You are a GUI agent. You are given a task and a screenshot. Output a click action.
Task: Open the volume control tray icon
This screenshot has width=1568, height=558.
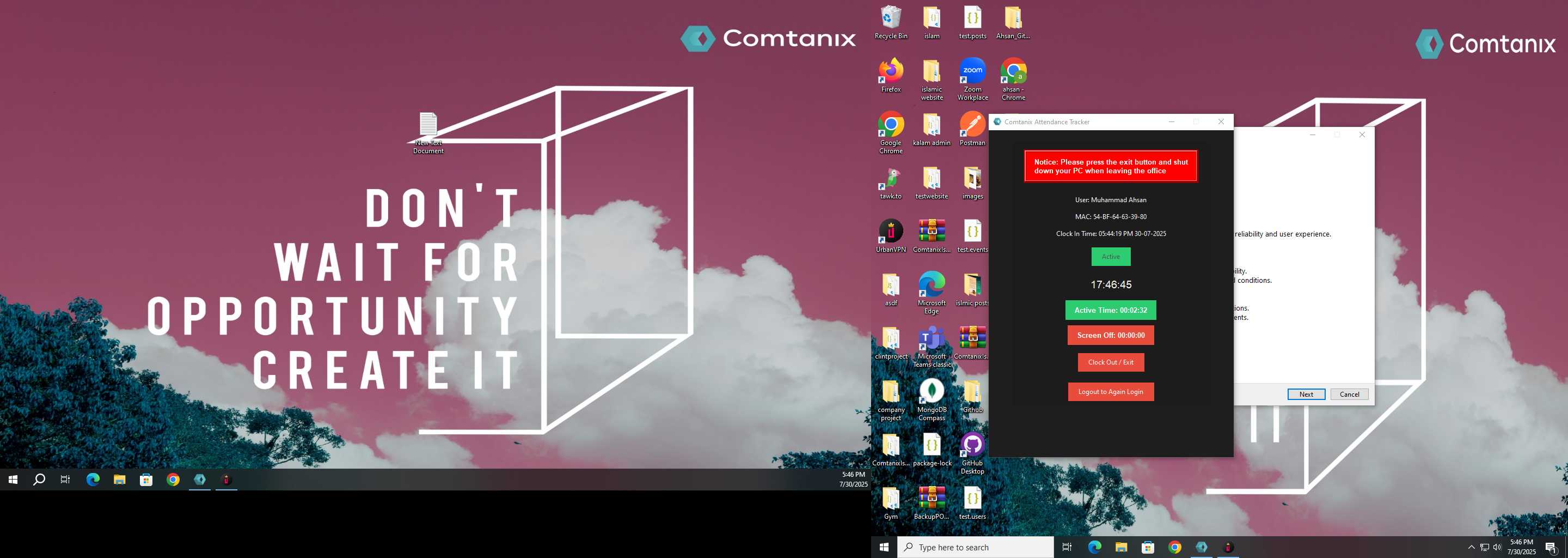coord(1497,547)
